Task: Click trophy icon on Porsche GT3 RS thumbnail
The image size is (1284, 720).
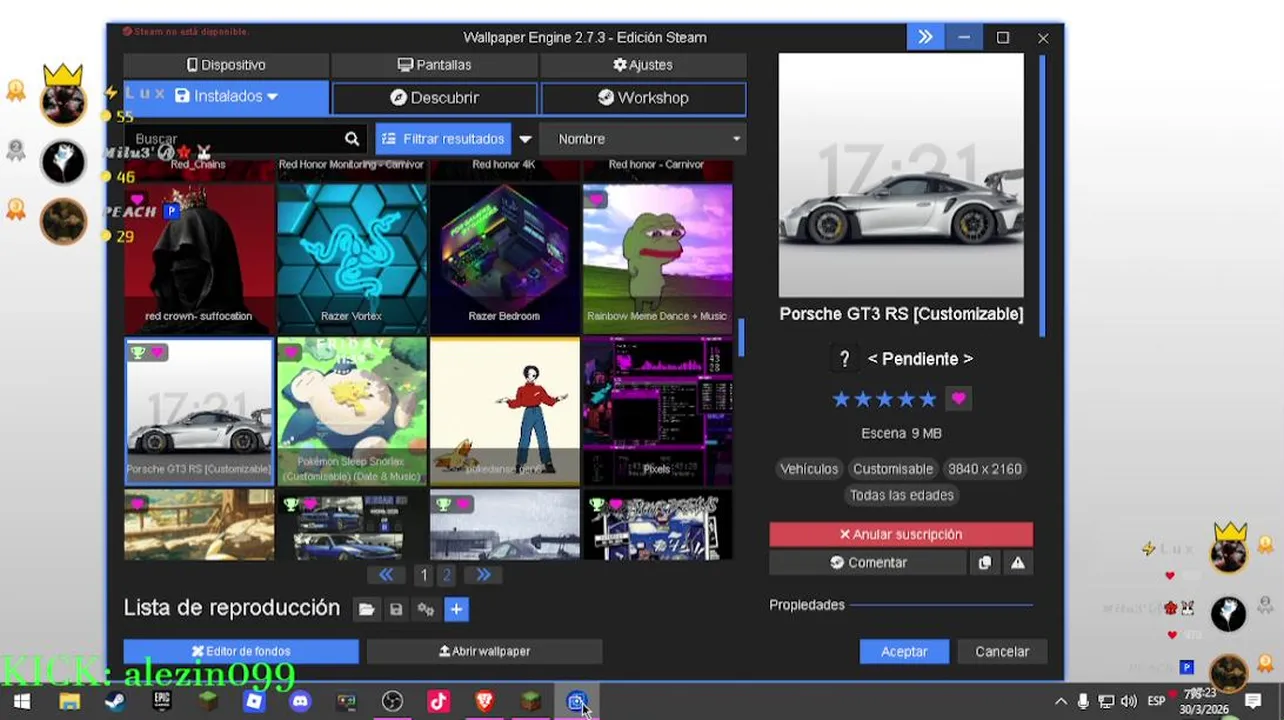Action: tap(139, 352)
